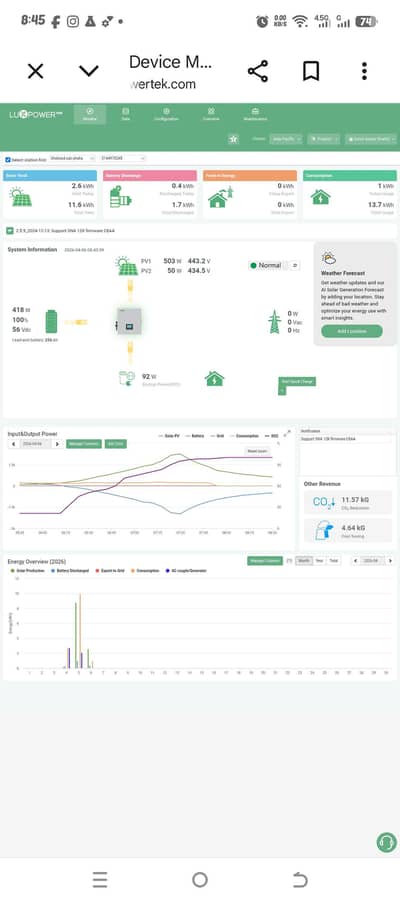
Task: Click the coal saving icon
Action: pyautogui.click(x=325, y=530)
